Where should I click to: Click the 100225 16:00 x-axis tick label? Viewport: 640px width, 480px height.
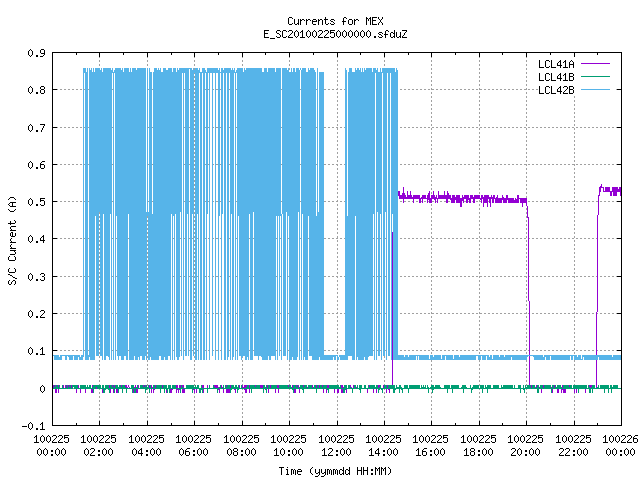point(430,445)
